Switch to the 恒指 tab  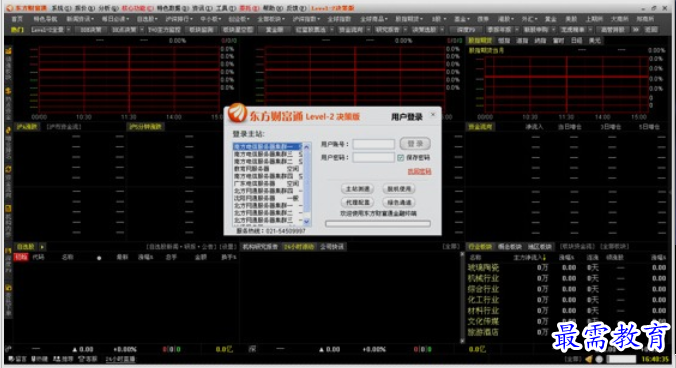[x=504, y=41]
